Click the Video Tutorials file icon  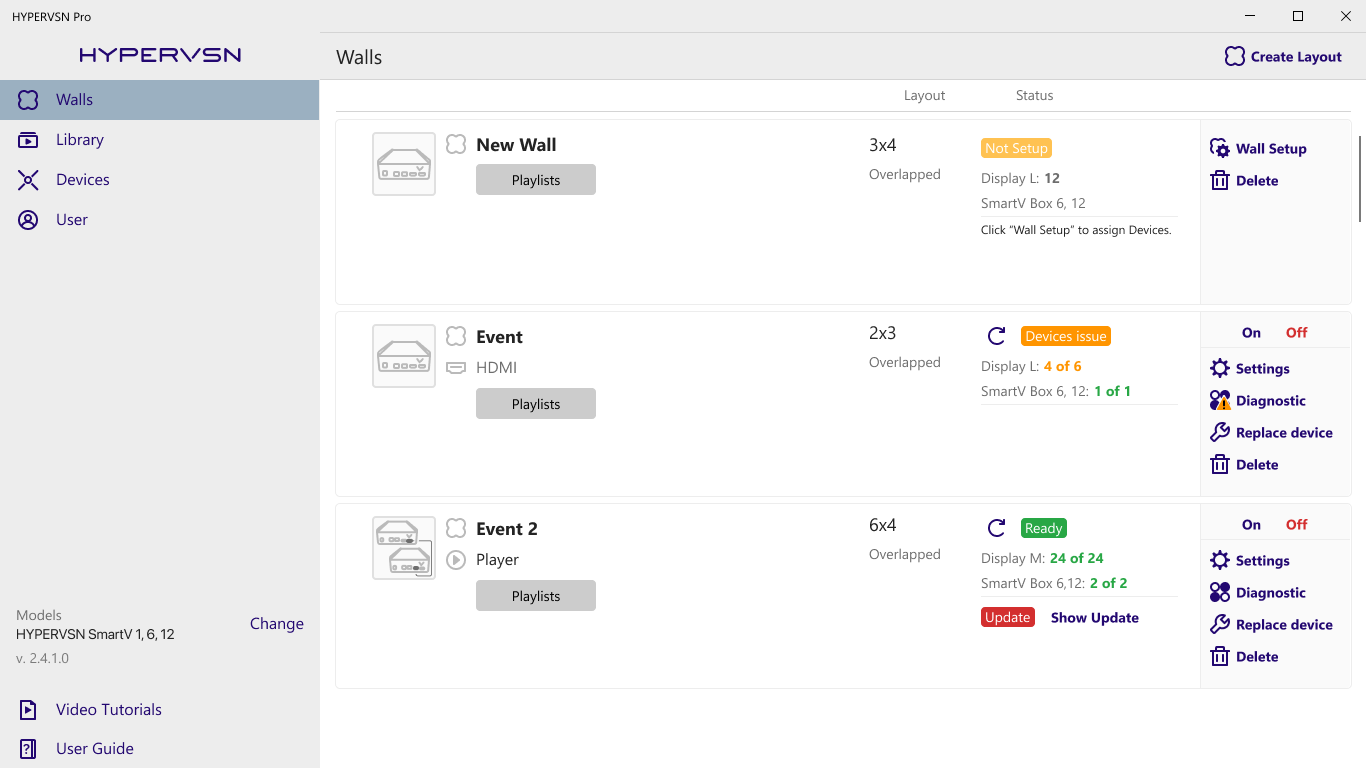[28, 710]
